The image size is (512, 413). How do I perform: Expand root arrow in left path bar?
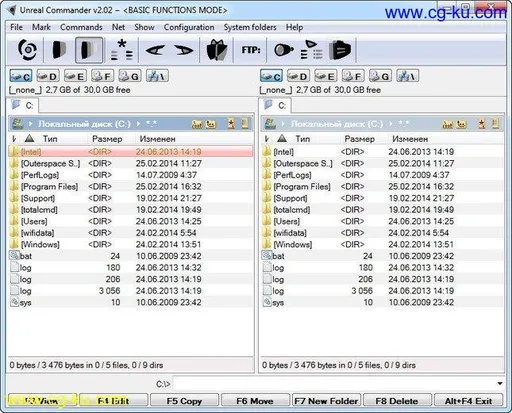click(31, 124)
